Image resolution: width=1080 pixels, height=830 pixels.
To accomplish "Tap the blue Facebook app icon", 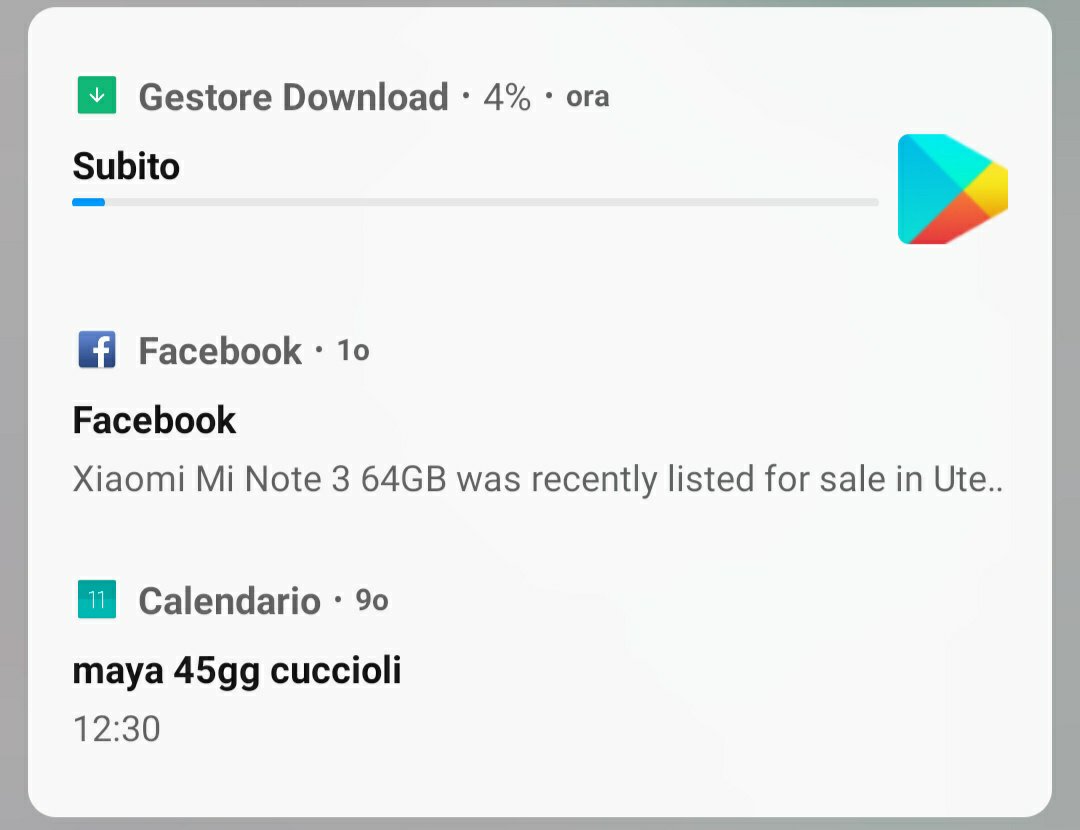I will [97, 350].
